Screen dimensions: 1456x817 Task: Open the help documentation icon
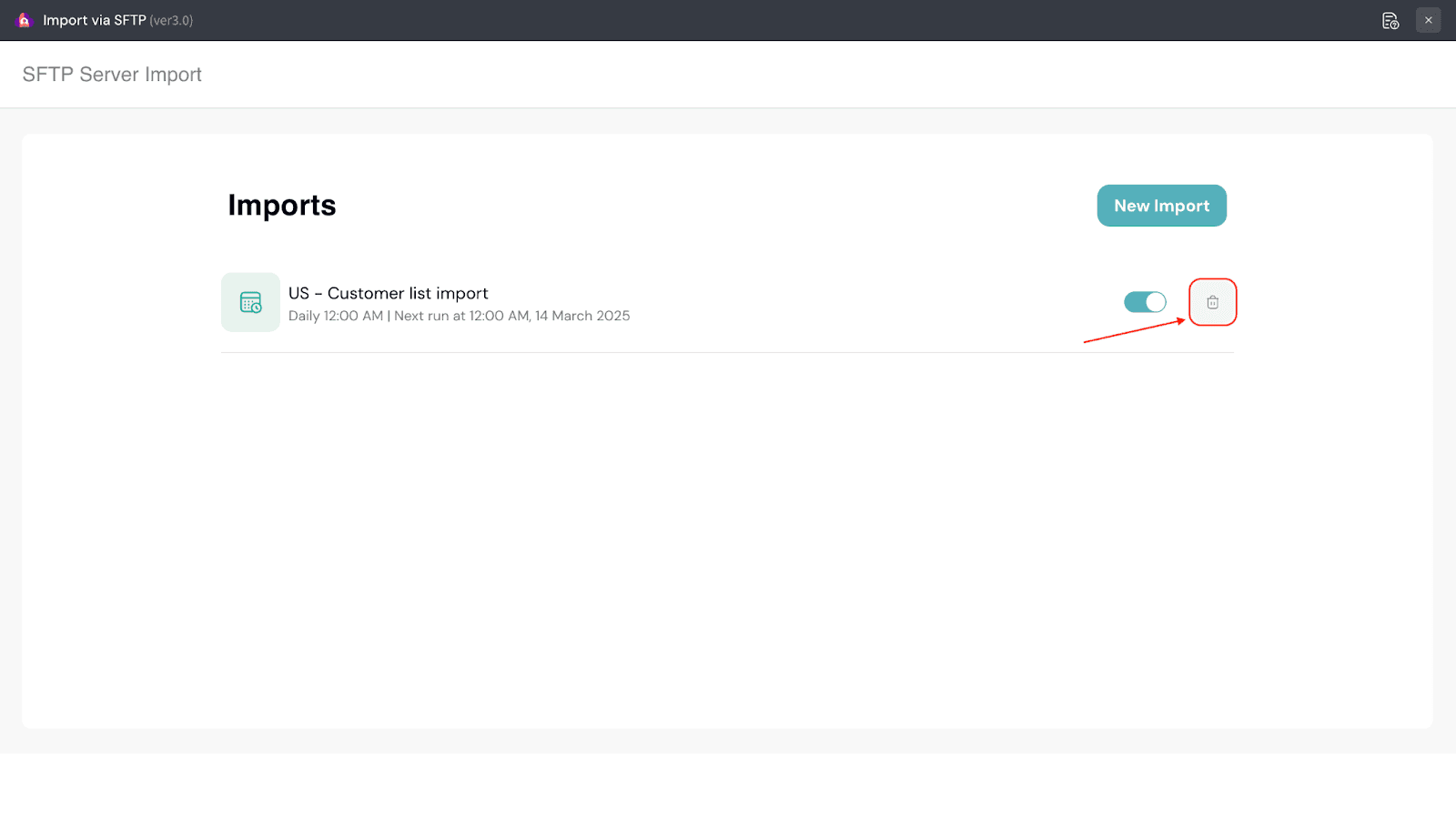[x=1390, y=21]
